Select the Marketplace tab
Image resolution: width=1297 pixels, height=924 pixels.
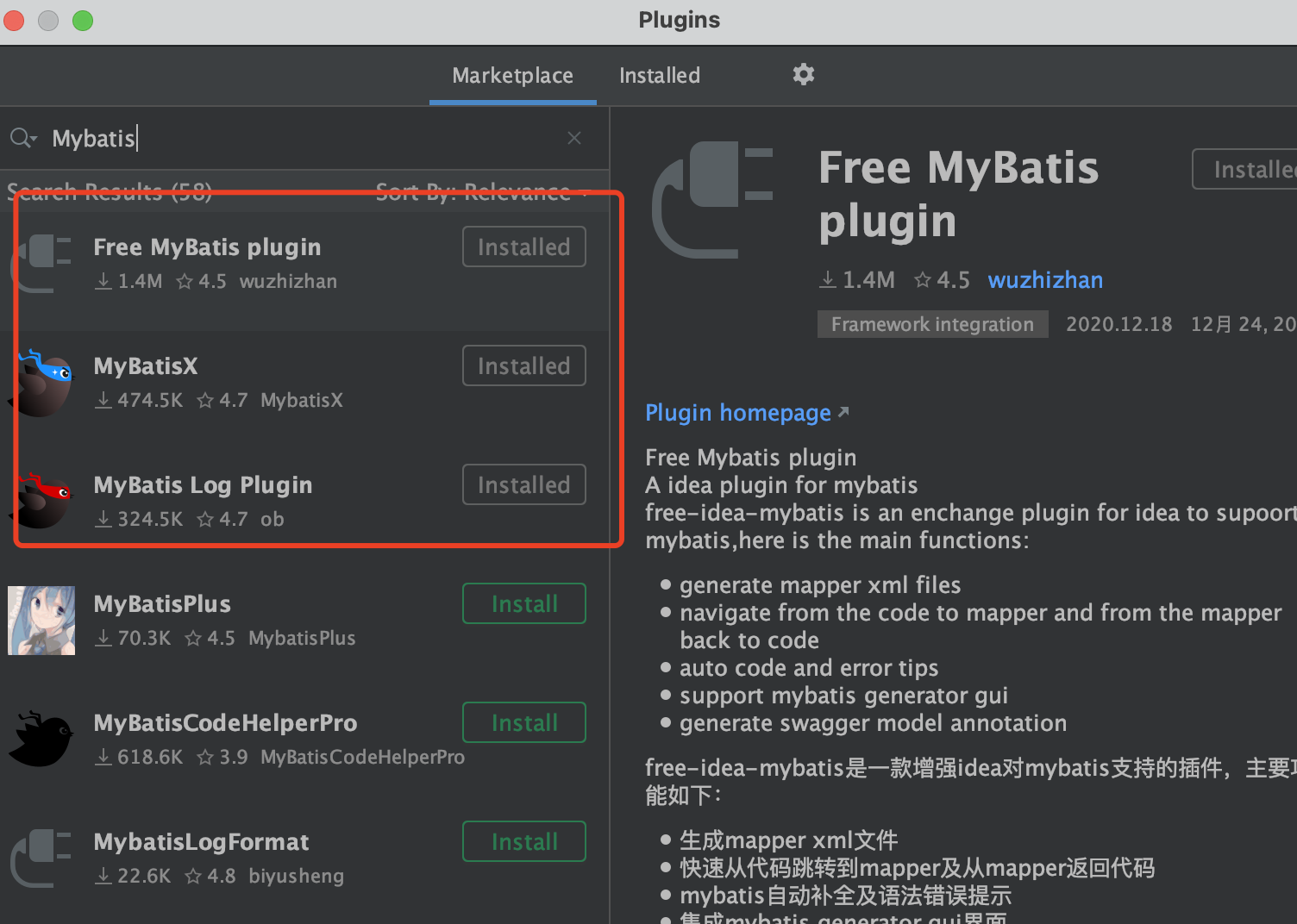coord(512,75)
